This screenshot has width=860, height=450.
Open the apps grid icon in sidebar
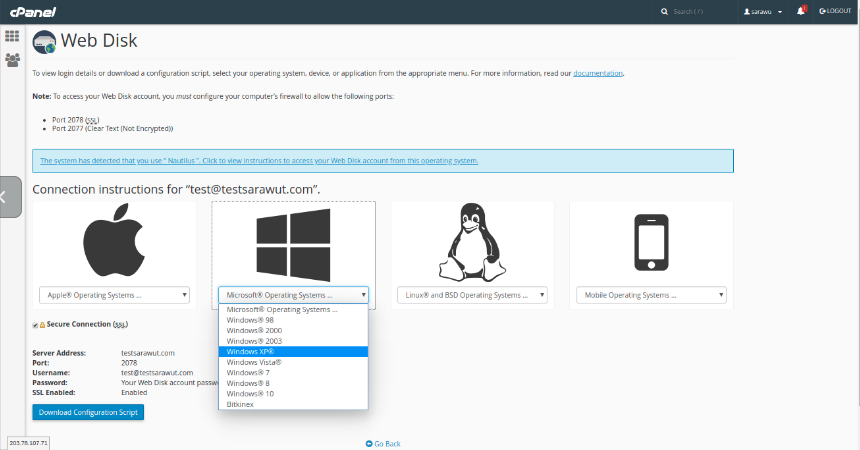coord(12,36)
